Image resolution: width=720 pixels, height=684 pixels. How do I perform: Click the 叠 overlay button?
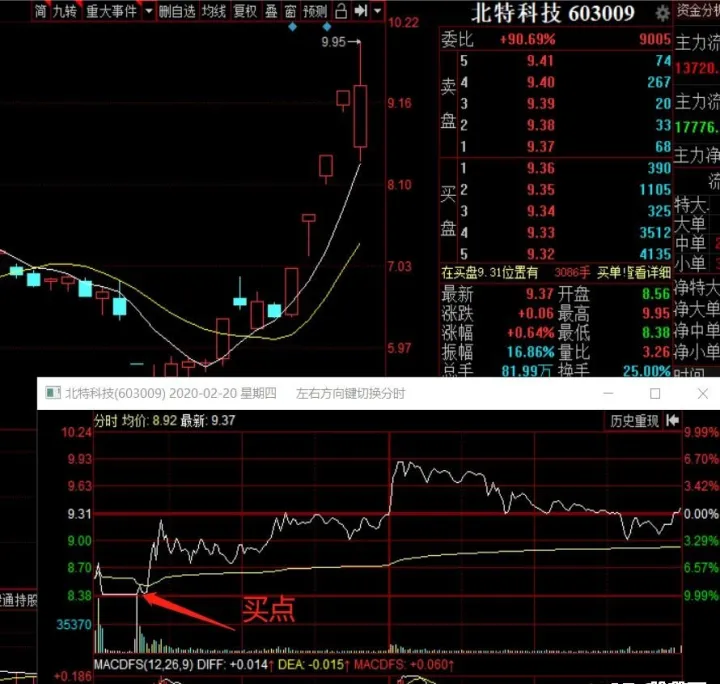click(271, 11)
